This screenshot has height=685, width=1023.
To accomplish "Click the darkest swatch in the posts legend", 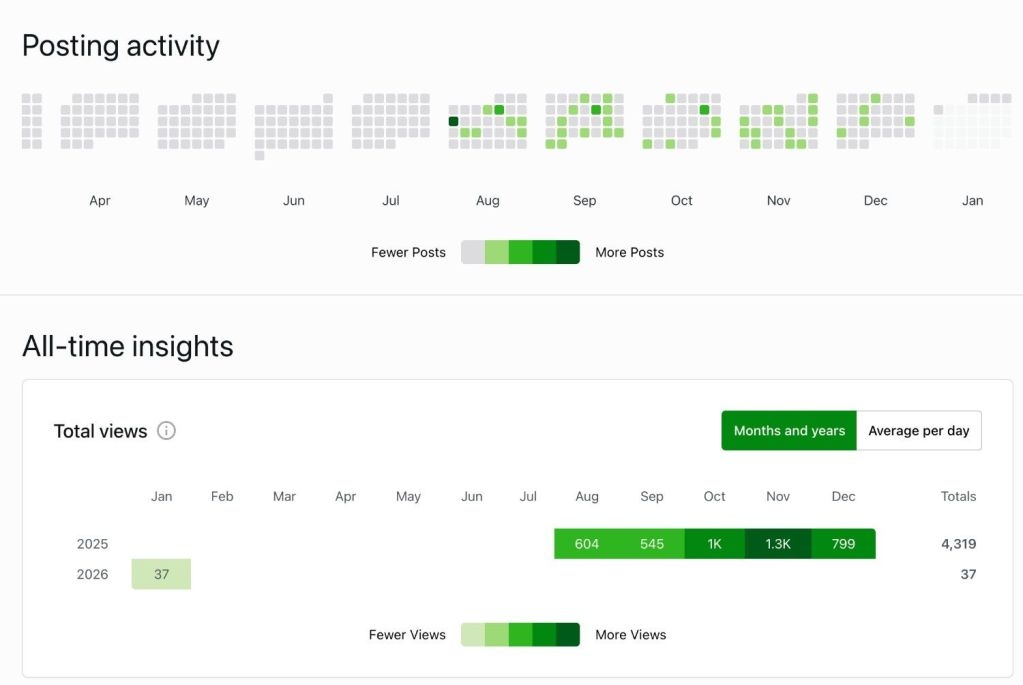I will pyautogui.click(x=568, y=252).
